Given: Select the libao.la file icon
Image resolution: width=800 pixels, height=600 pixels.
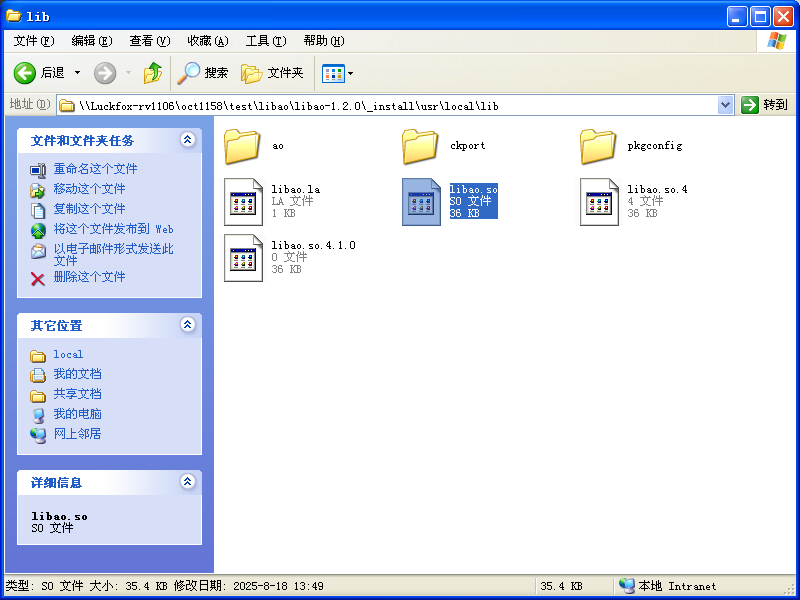Looking at the screenshot, I should [243, 202].
